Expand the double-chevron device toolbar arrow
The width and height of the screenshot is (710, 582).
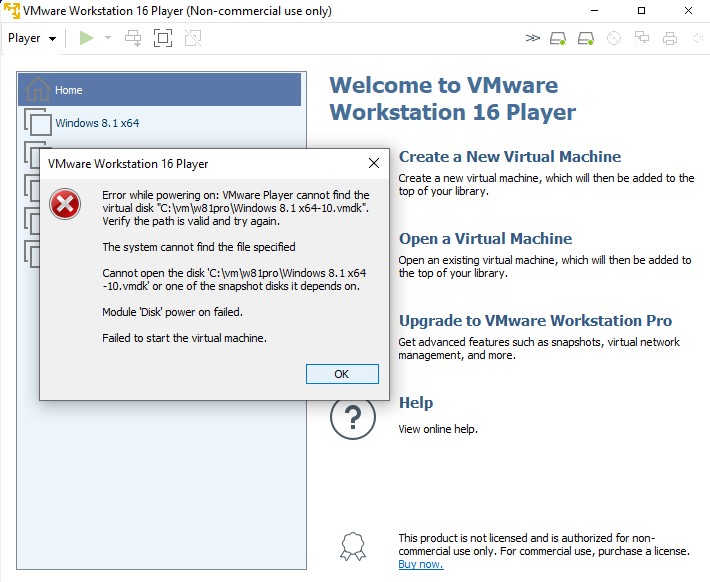tap(532, 38)
